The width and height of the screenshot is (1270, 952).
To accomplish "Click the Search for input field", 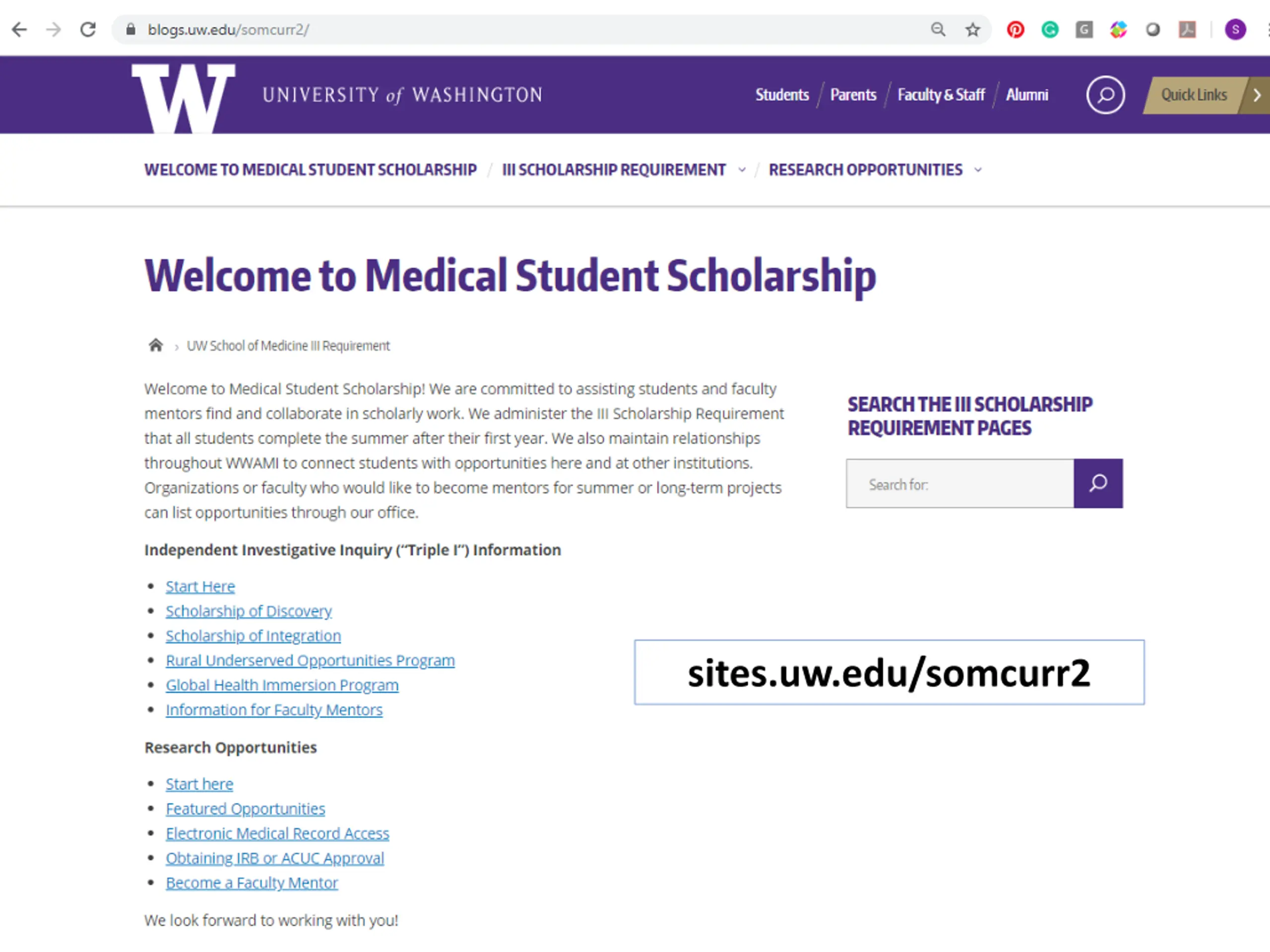I will click(x=960, y=484).
